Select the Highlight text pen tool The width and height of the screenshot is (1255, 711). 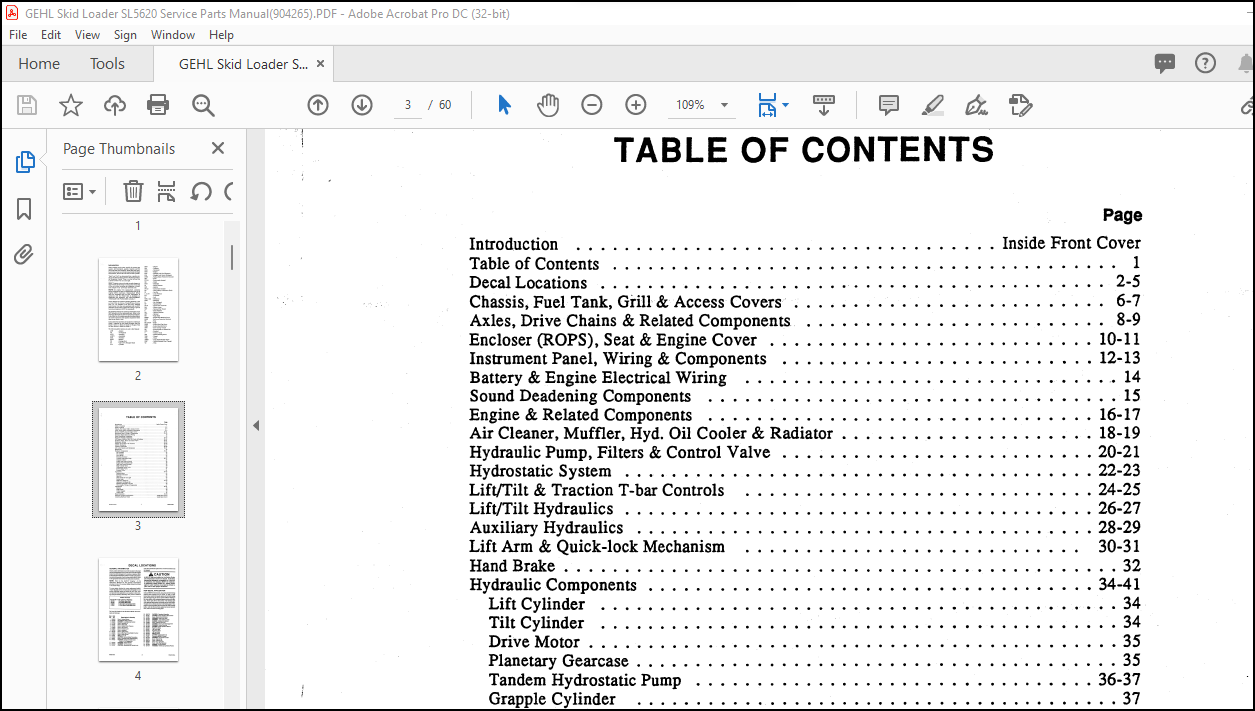coord(932,105)
